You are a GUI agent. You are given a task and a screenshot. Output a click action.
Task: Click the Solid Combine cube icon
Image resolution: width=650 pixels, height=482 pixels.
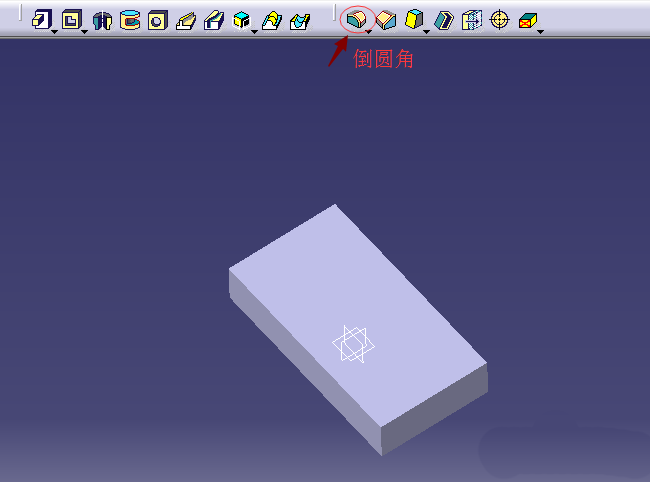242,19
